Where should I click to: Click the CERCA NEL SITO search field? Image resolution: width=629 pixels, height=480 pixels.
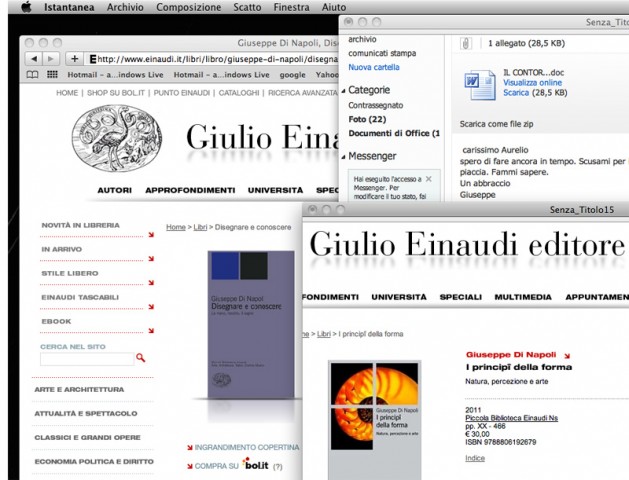click(87, 359)
